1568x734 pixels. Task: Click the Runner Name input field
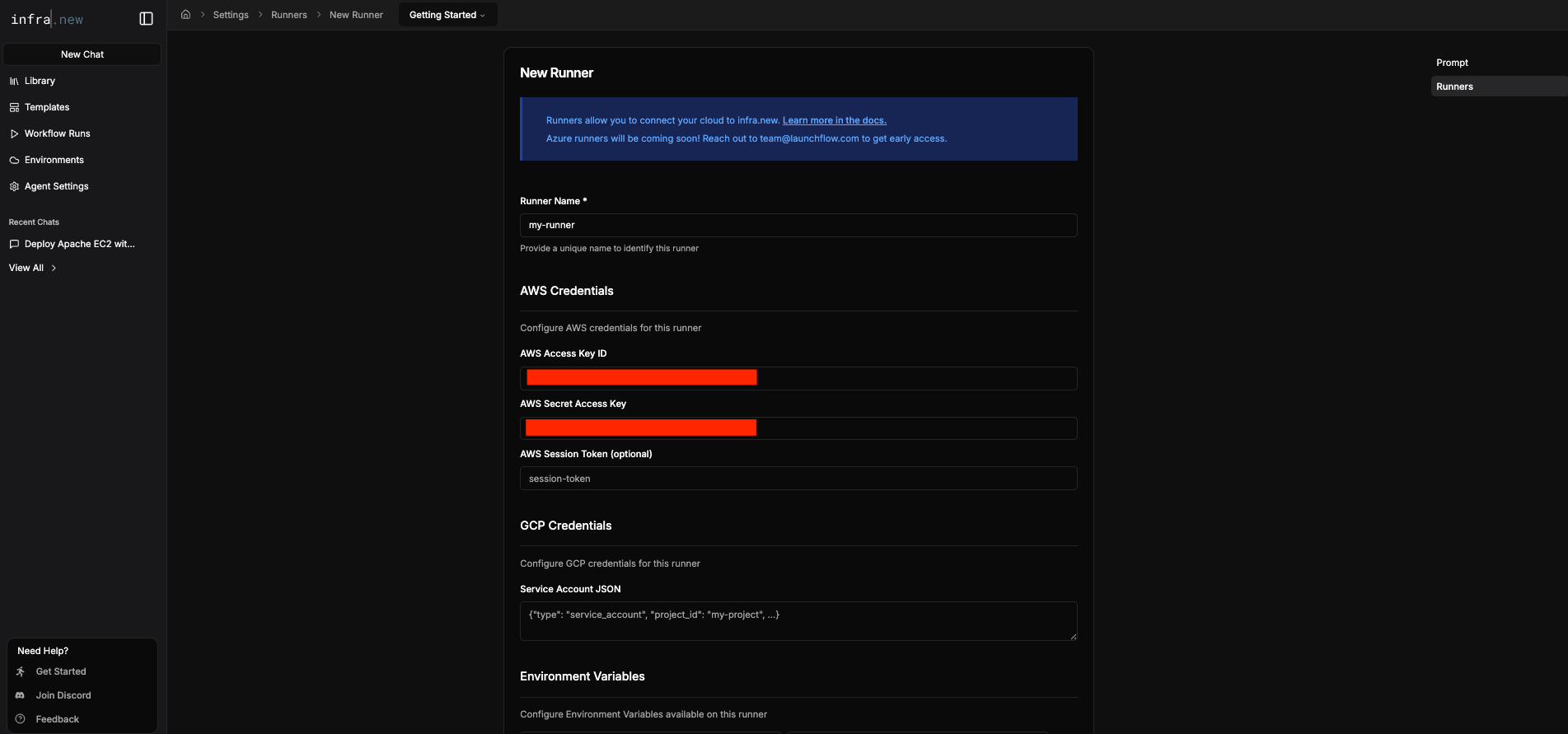[x=798, y=225]
